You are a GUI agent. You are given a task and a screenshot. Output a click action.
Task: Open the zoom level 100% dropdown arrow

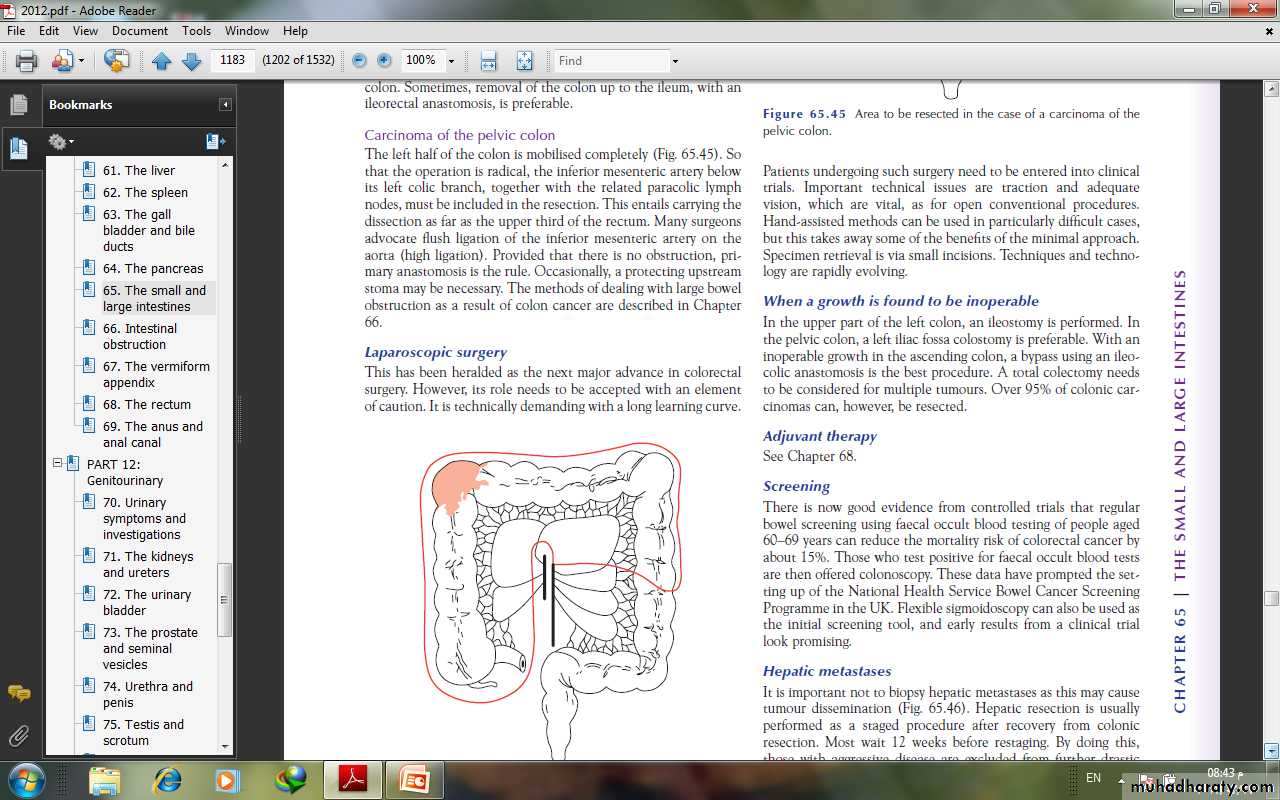451,61
